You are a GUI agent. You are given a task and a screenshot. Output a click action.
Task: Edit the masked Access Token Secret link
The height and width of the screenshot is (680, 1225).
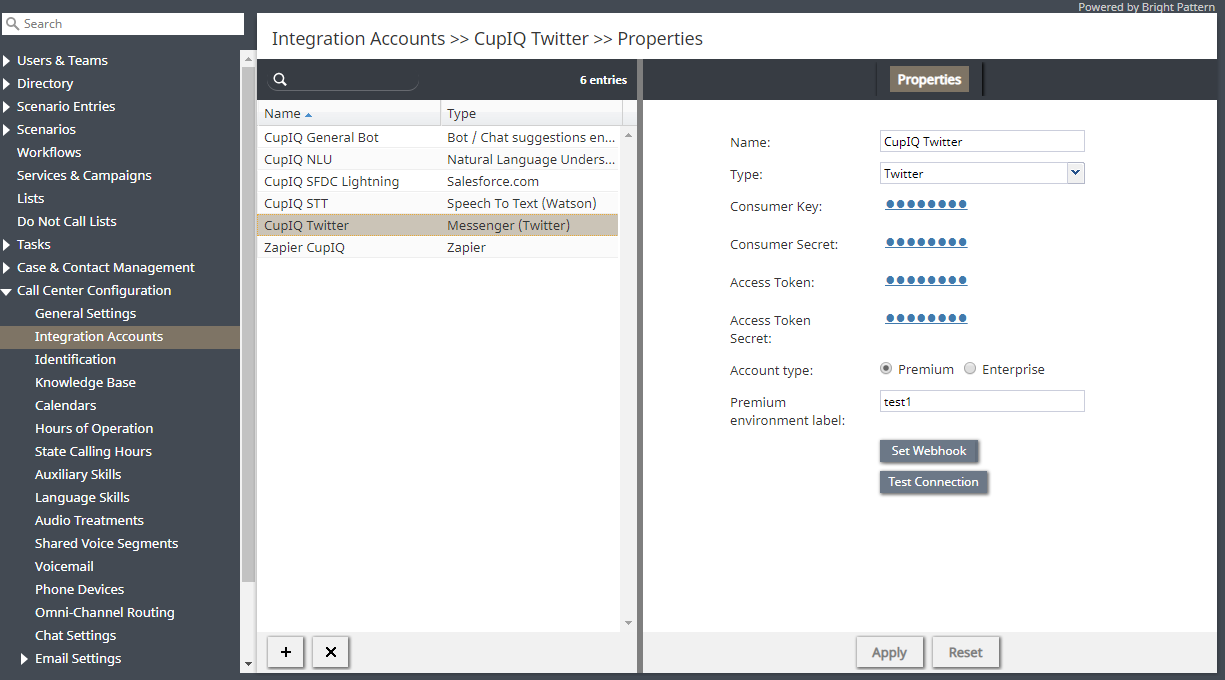point(926,319)
